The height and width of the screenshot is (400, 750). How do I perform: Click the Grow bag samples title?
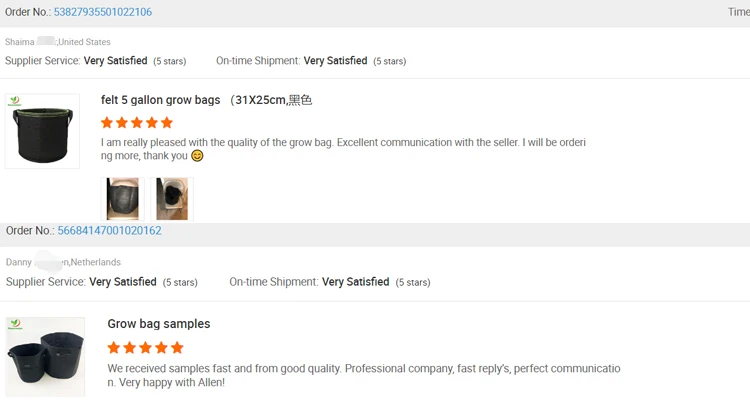[159, 324]
